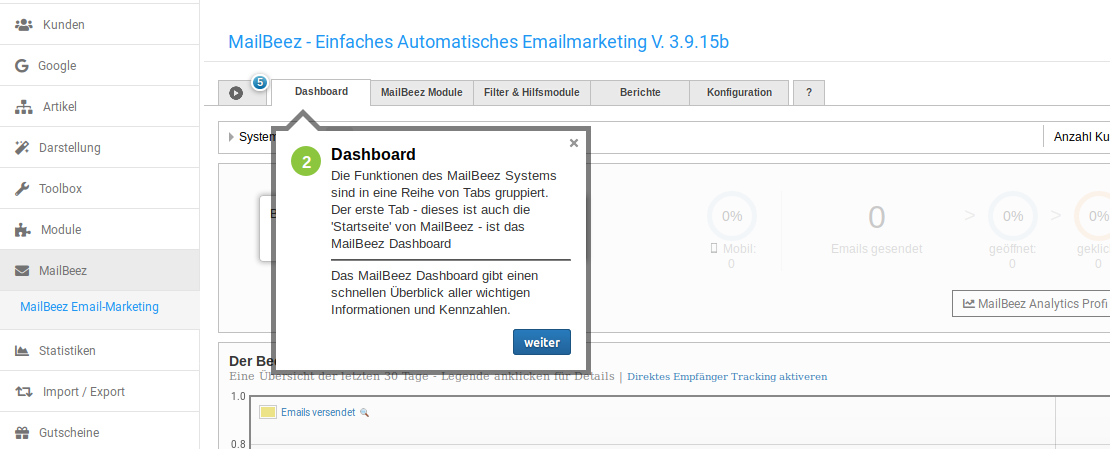Click the Import / Export arrows icon
The height and width of the screenshot is (449, 1110).
24,392
